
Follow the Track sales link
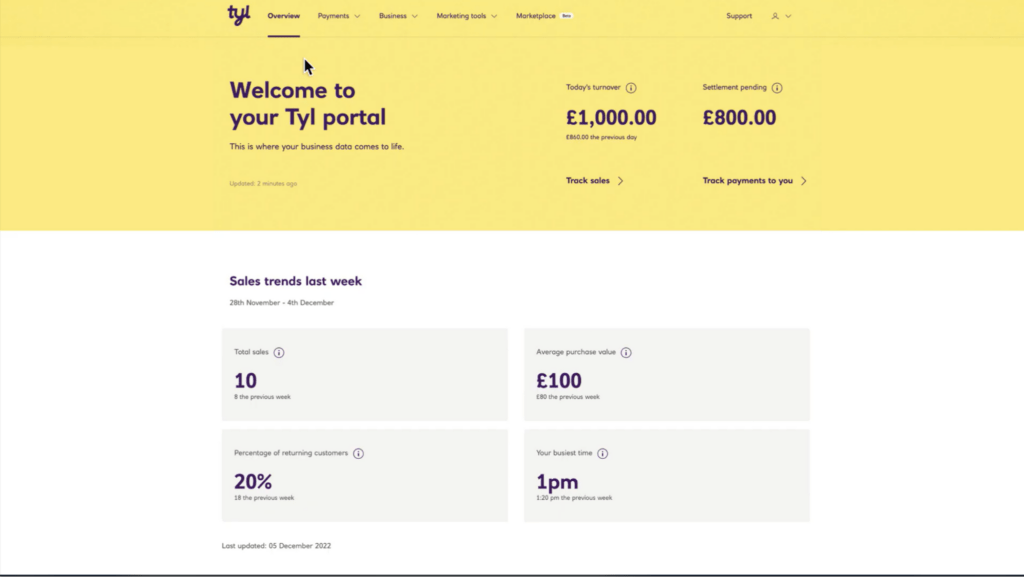[x=588, y=181]
